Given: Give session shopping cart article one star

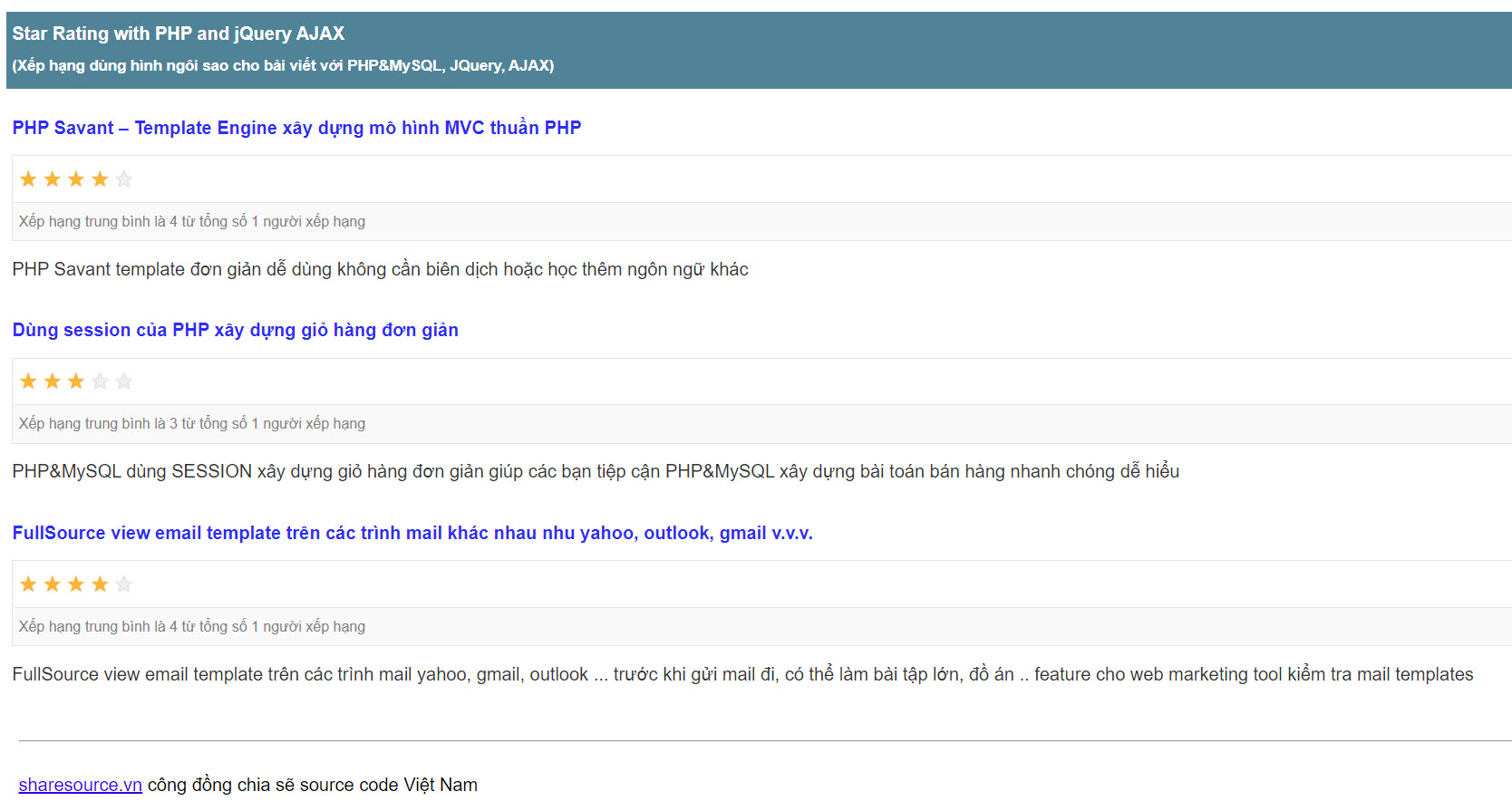Looking at the screenshot, I should point(28,381).
